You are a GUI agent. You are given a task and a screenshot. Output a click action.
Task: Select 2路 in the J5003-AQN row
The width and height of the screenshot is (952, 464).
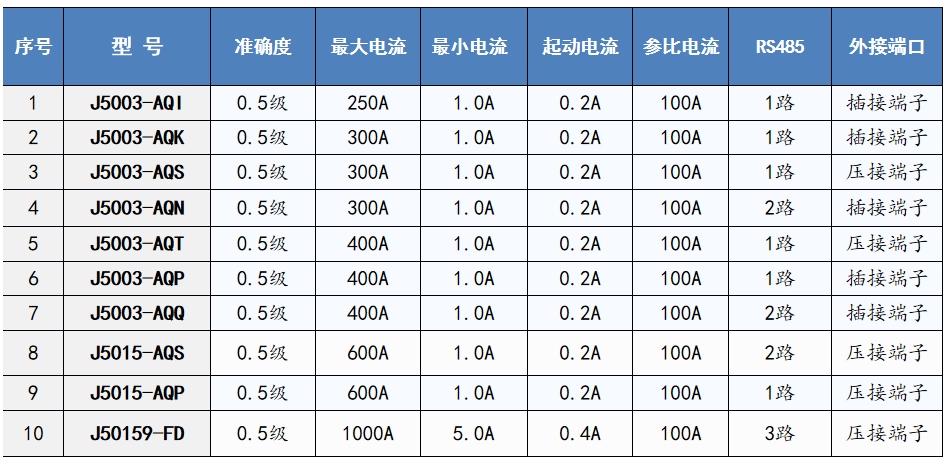click(x=780, y=208)
